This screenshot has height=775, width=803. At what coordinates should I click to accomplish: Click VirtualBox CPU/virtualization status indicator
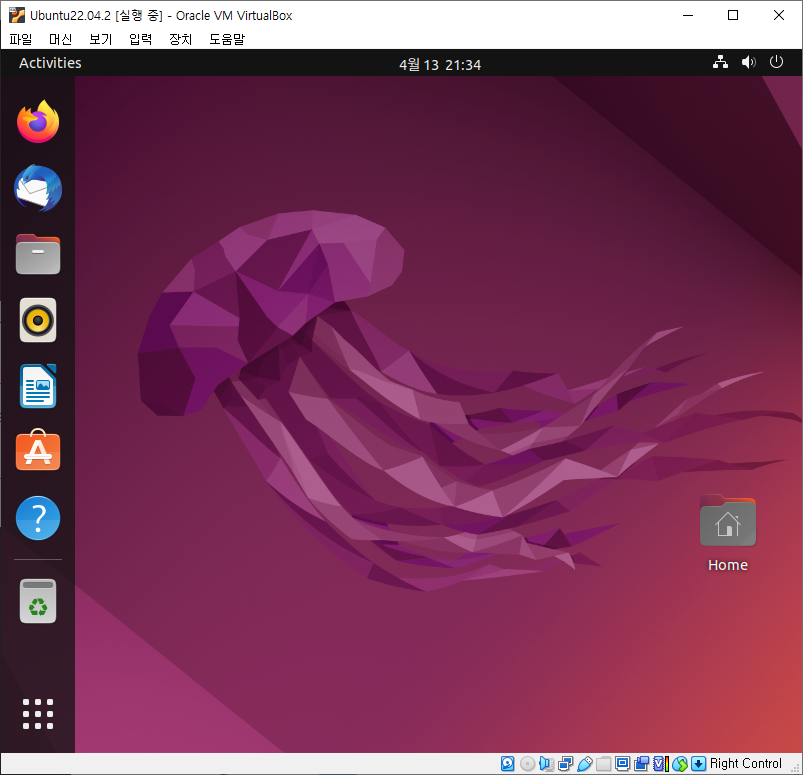[x=661, y=764]
